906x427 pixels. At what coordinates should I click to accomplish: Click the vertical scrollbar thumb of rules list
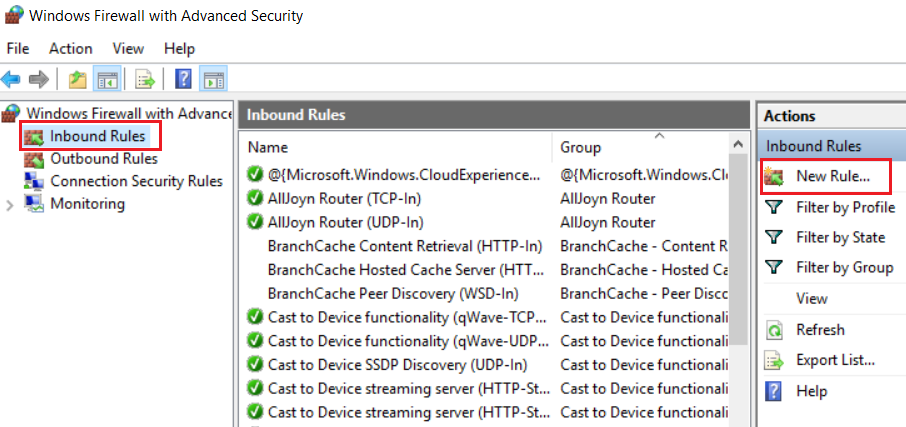[737, 248]
